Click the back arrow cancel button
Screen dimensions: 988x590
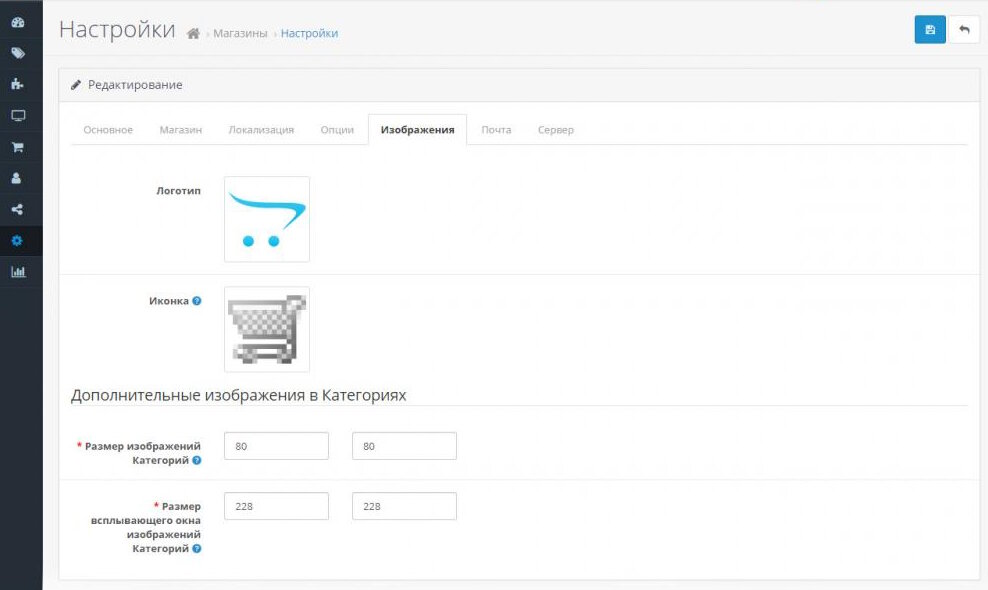point(964,30)
